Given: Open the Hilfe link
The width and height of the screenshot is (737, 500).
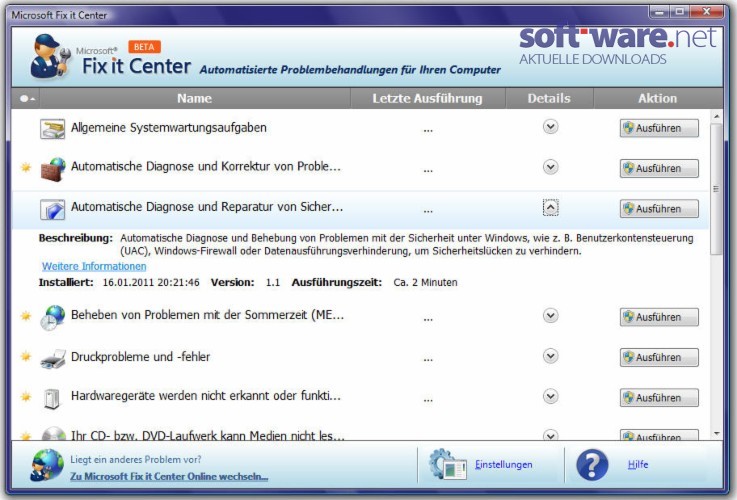Looking at the screenshot, I should (638, 465).
